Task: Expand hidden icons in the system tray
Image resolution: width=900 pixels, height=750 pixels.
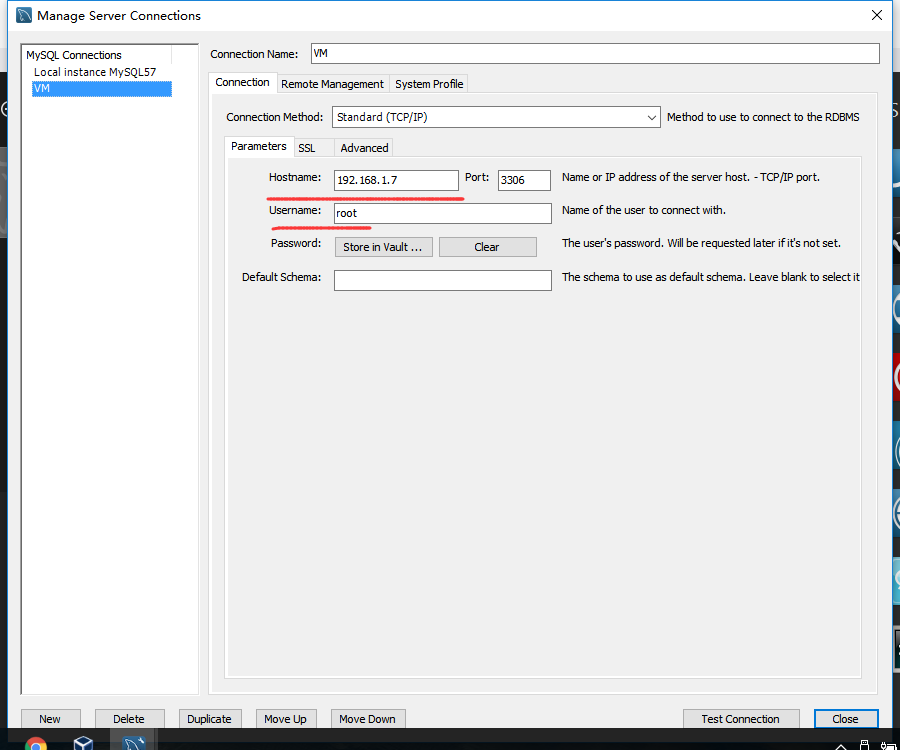Action: (841, 745)
